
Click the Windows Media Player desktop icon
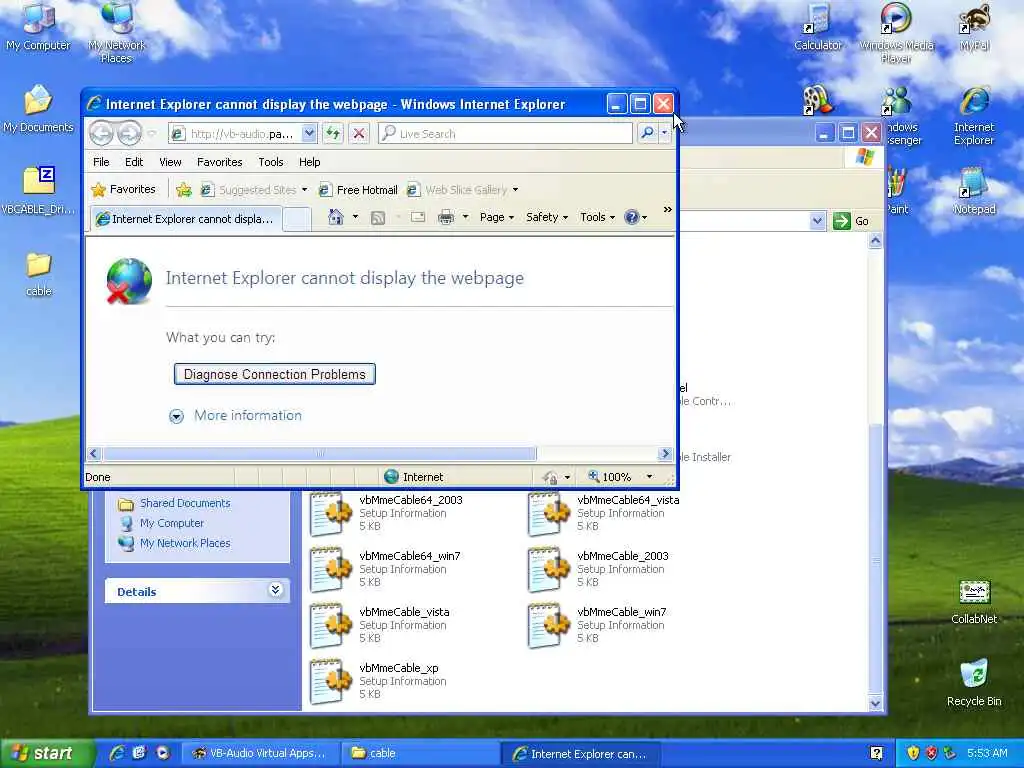[896, 33]
